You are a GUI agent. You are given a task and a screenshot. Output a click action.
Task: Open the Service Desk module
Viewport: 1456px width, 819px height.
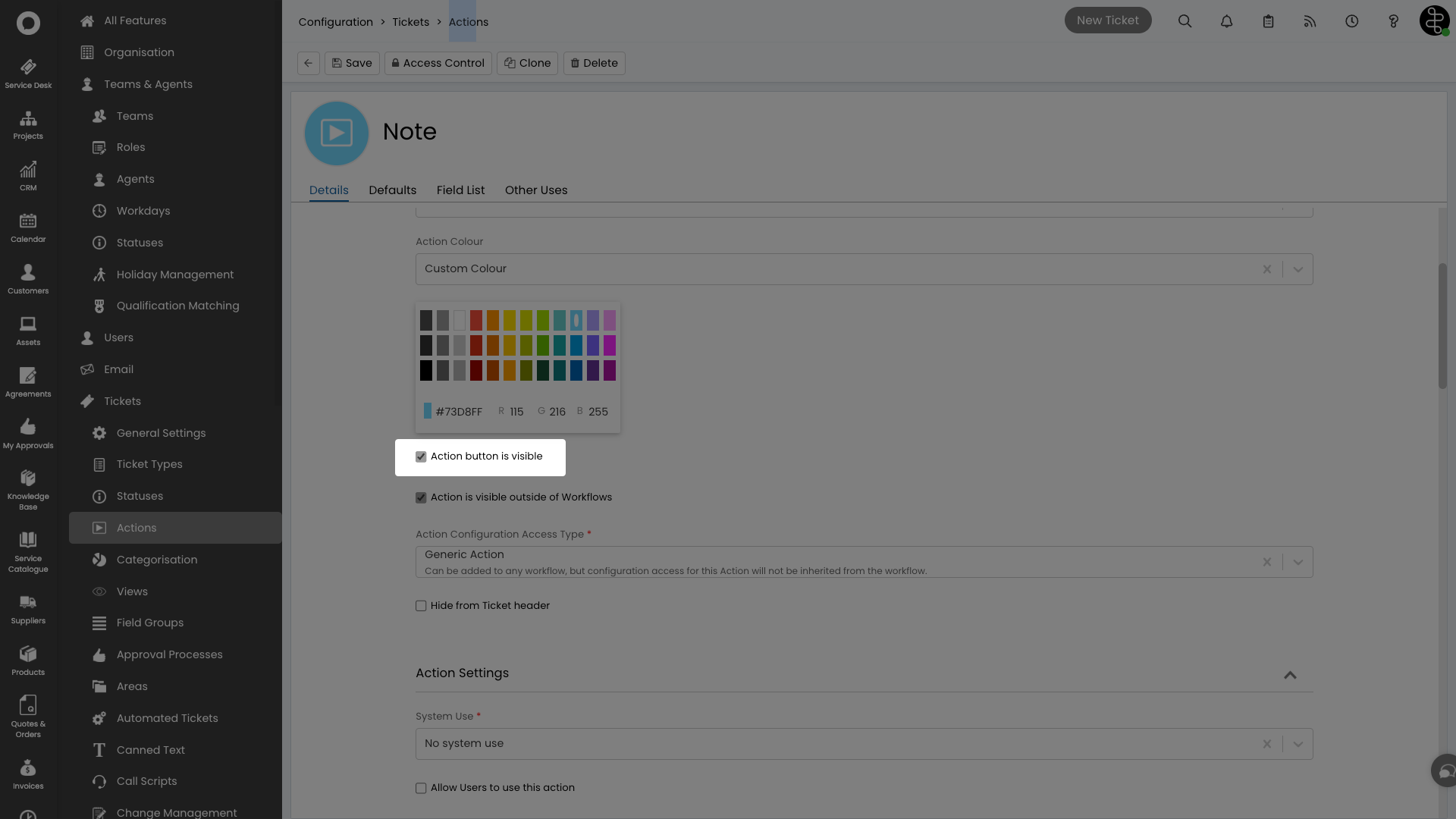click(x=28, y=72)
